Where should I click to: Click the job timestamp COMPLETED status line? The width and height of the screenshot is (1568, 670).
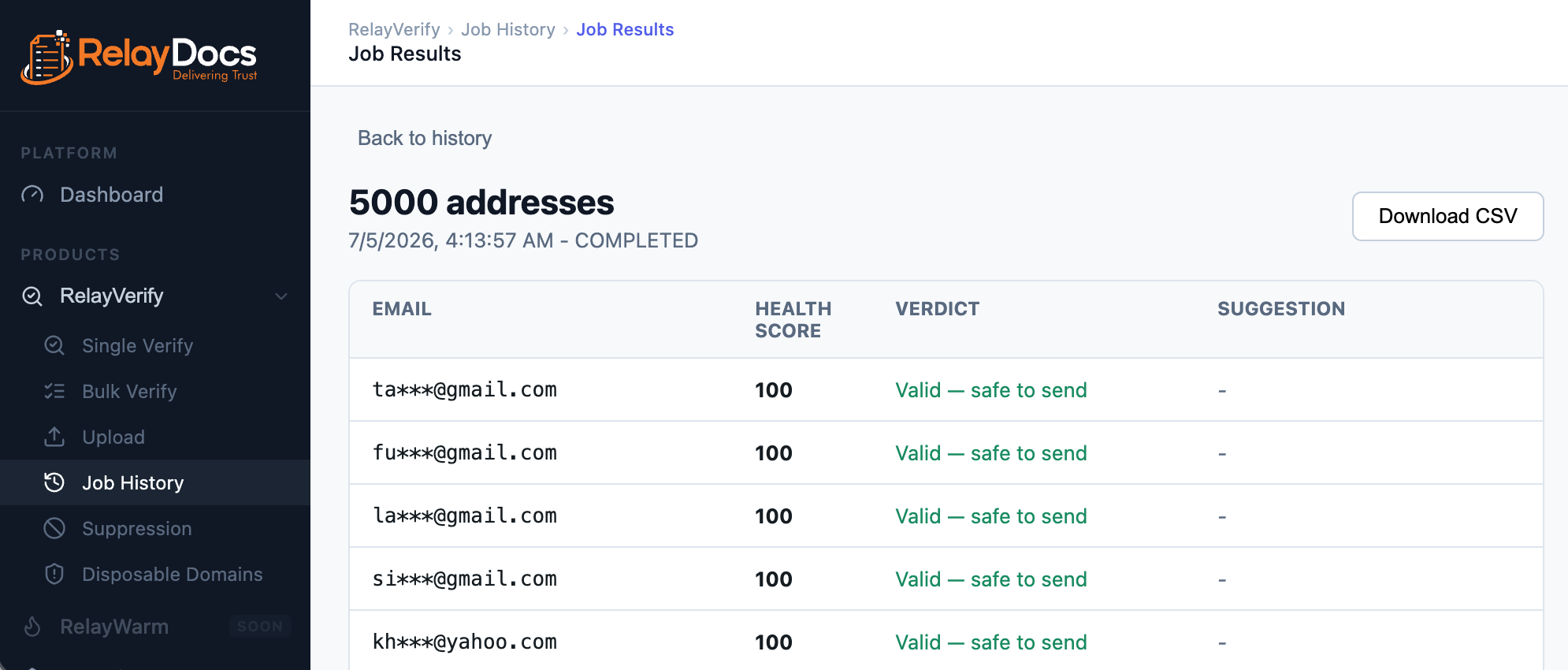pyautogui.click(x=523, y=240)
